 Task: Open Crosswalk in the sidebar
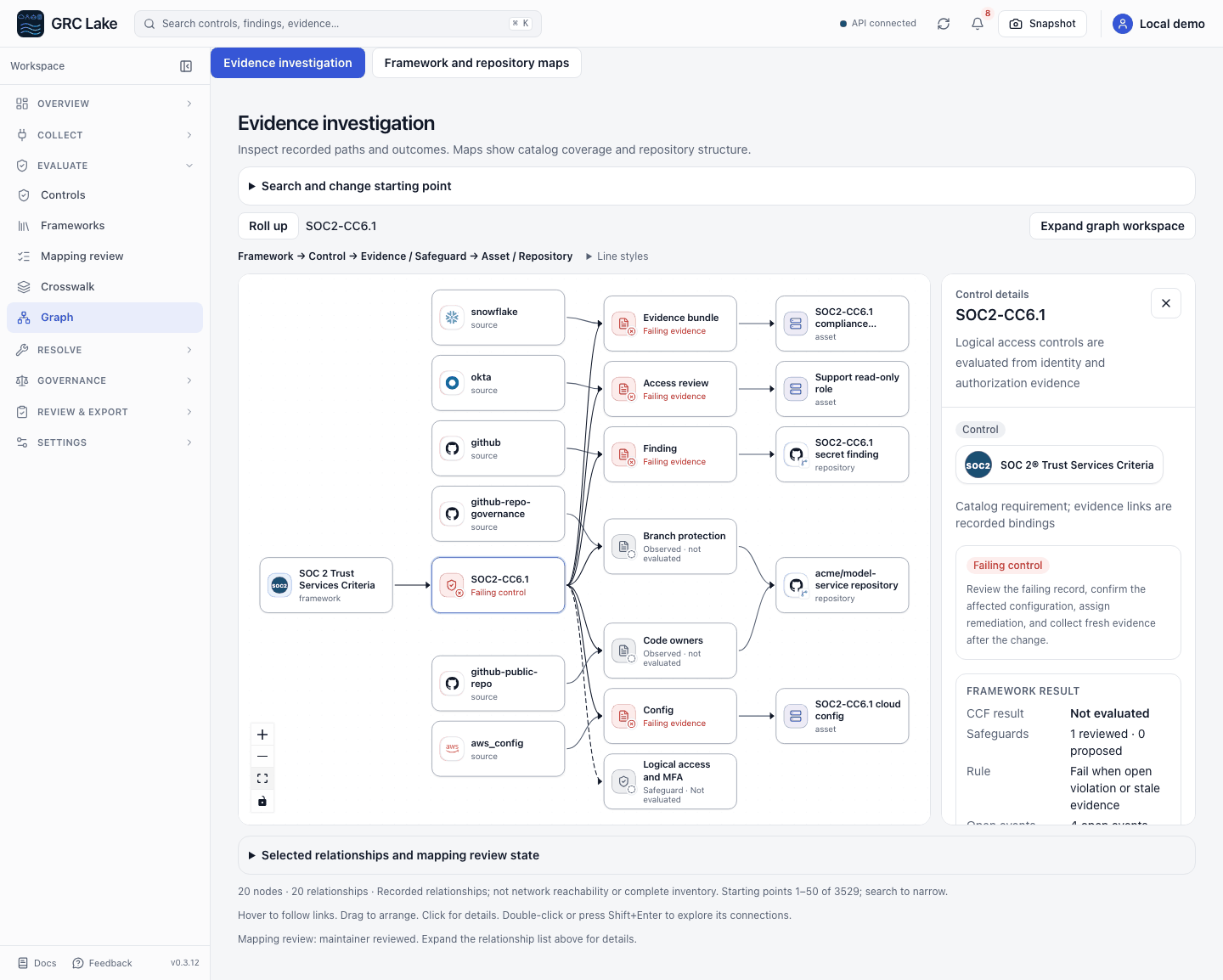(104, 287)
